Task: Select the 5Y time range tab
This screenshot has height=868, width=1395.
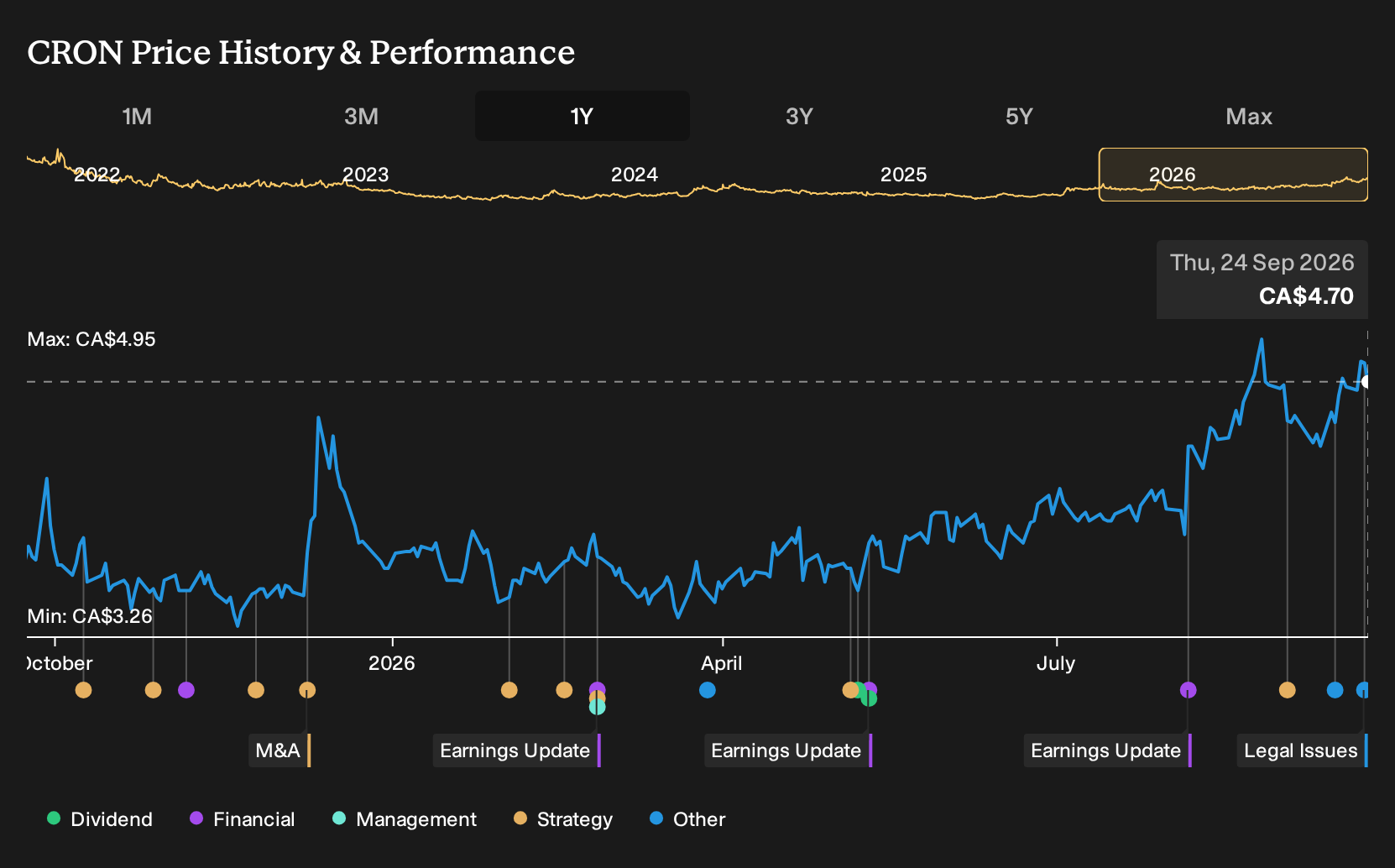Action: point(1019,116)
